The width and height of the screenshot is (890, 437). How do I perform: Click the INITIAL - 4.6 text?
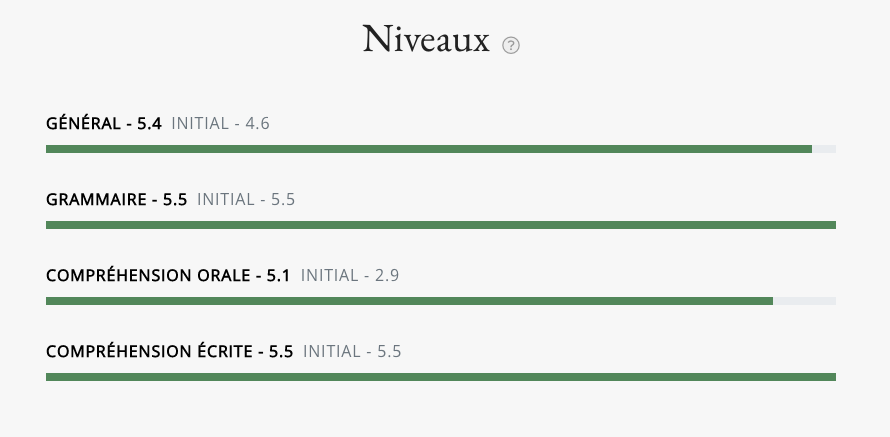(x=221, y=124)
